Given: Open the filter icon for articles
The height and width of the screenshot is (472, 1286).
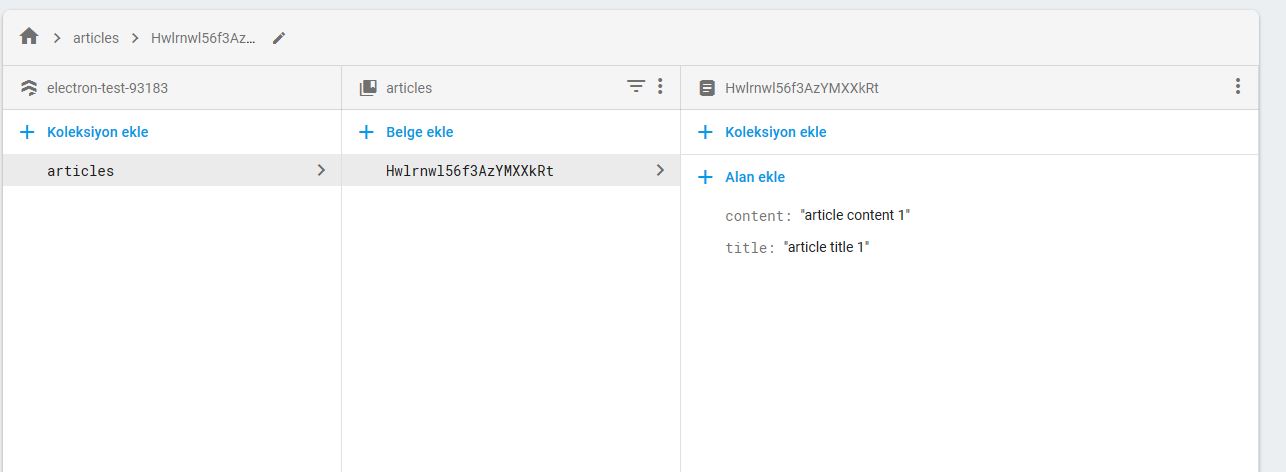Looking at the screenshot, I should 636,87.
